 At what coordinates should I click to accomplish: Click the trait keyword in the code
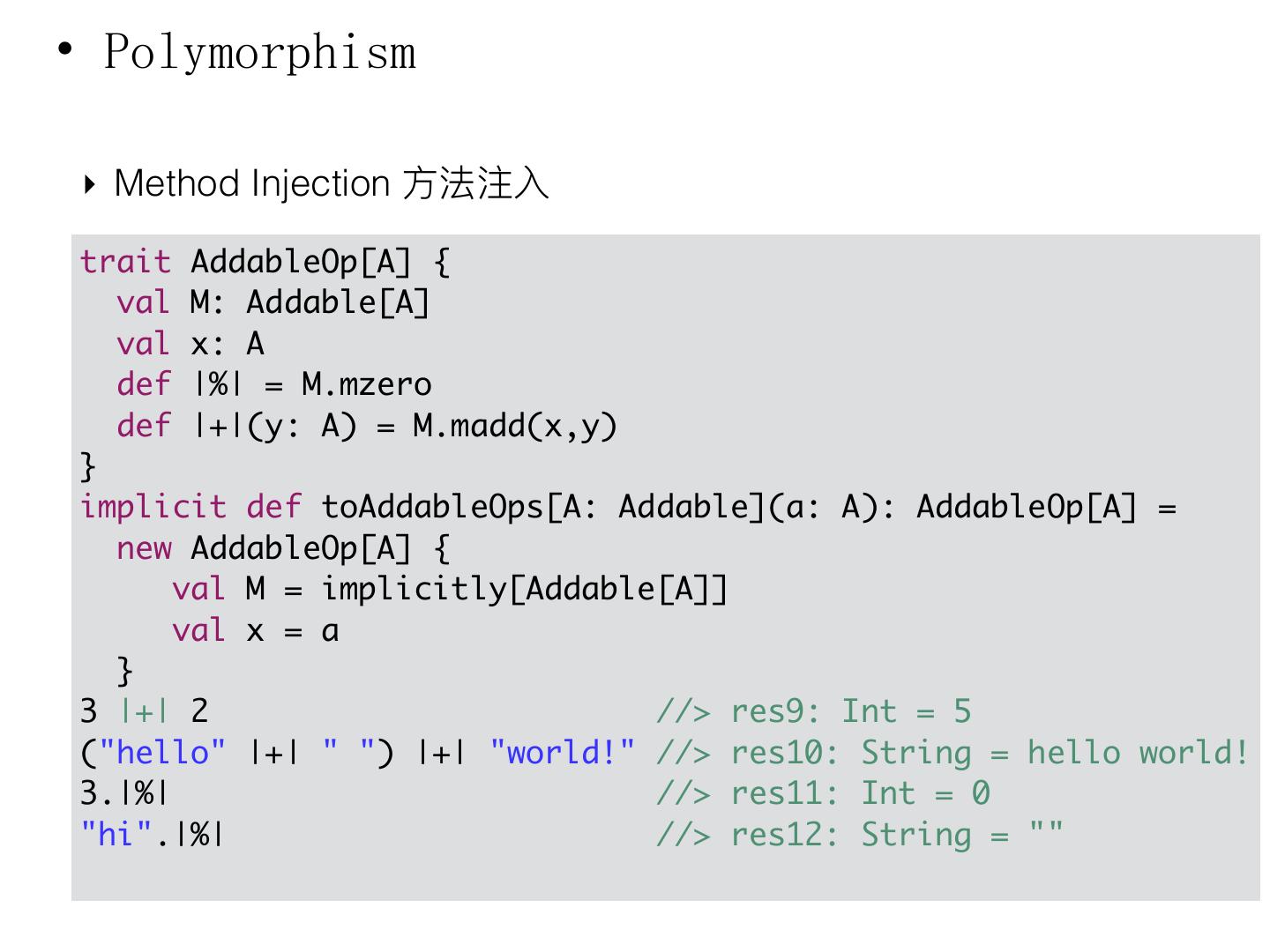point(125,262)
